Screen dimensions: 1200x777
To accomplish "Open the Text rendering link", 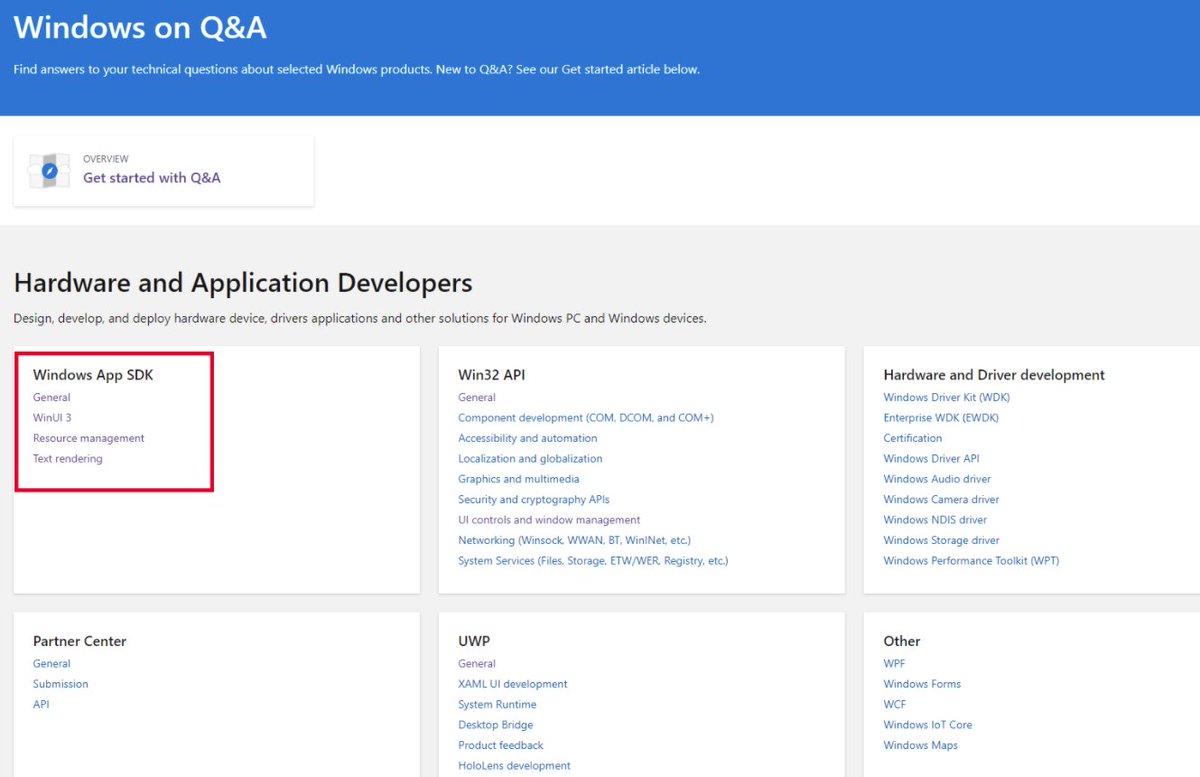I will pyautogui.click(x=68, y=459).
